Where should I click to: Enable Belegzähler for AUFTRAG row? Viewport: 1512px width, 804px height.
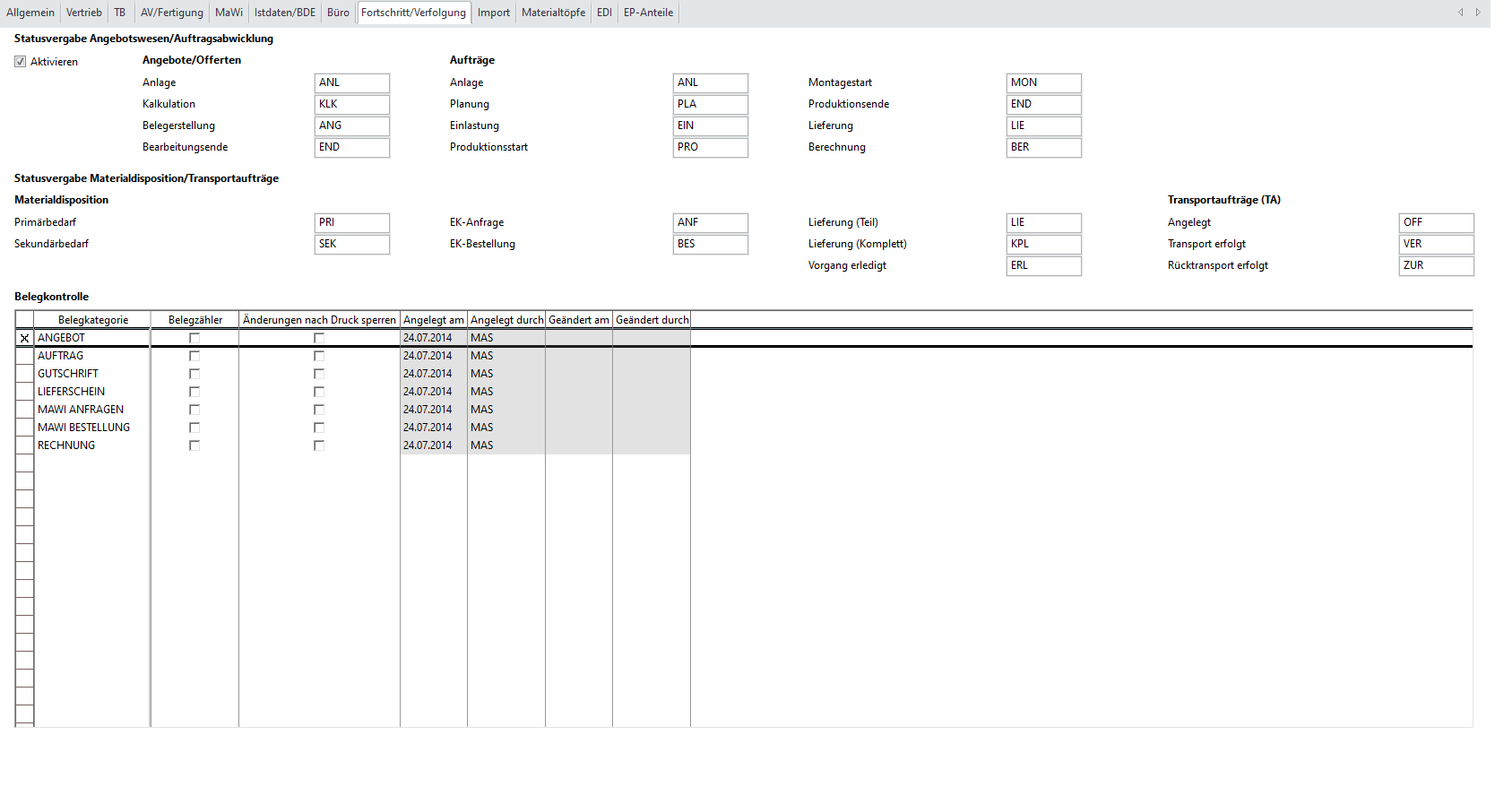(194, 356)
